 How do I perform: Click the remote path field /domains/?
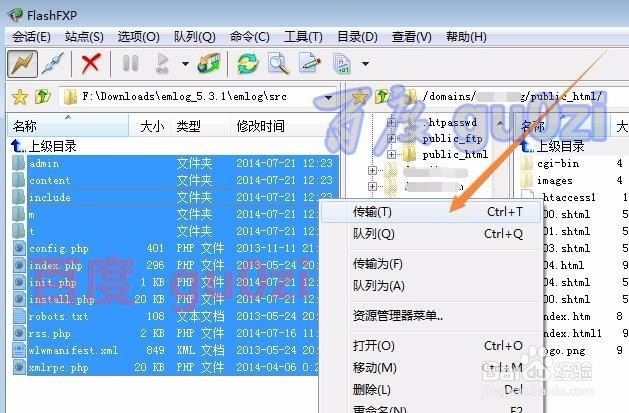[x=513, y=97]
